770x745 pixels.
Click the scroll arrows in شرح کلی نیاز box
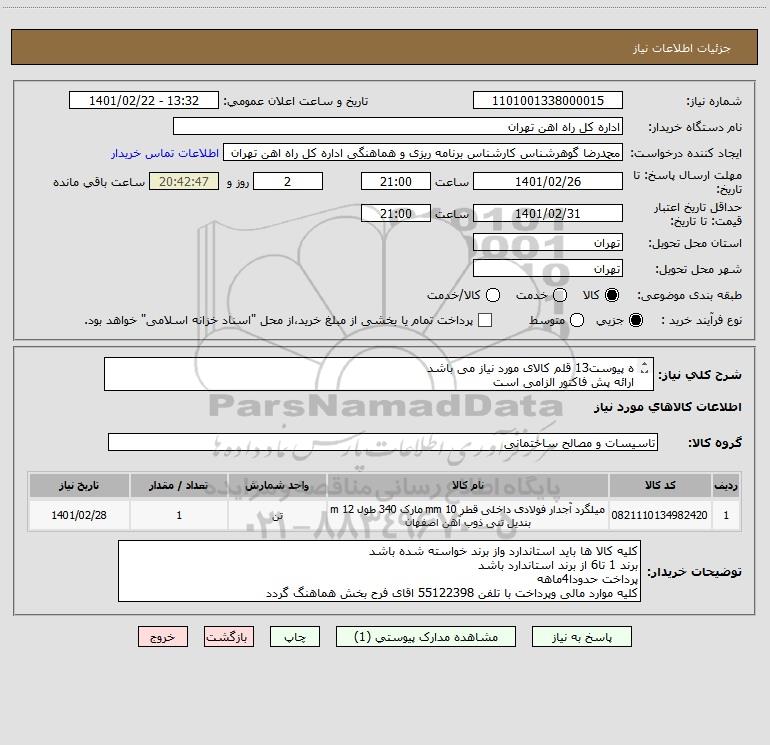click(x=645, y=367)
